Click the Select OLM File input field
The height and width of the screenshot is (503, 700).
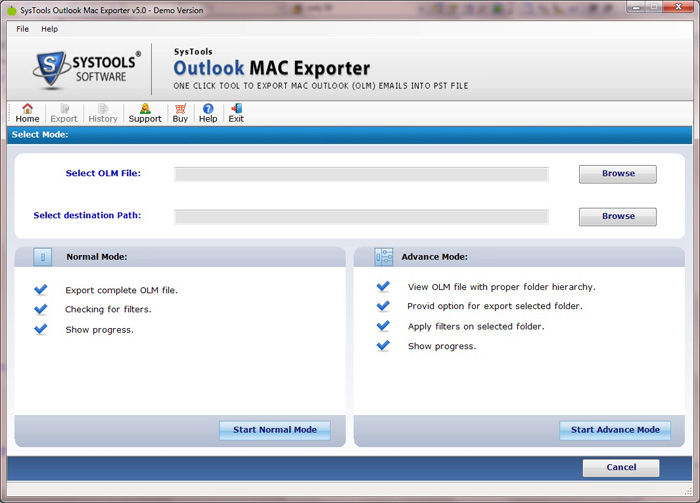361,174
